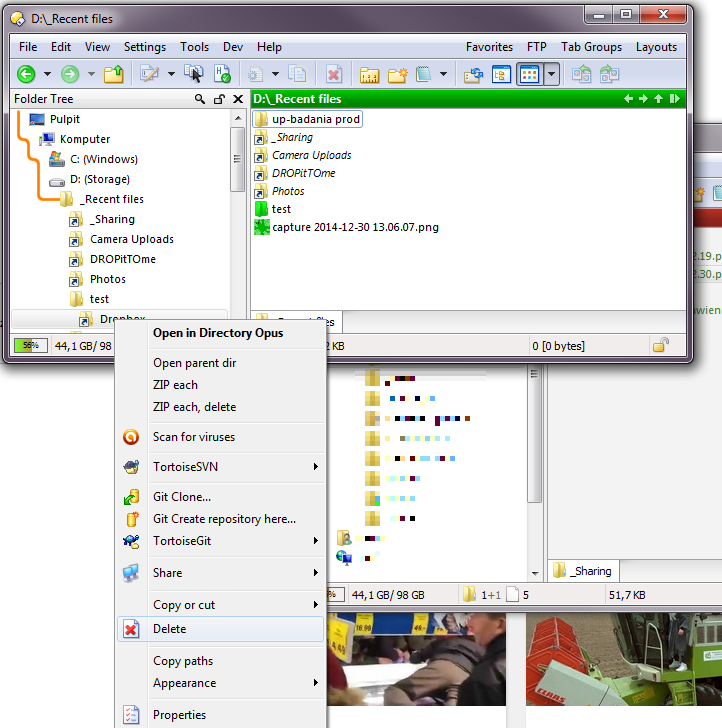
Task: Close the Folder Tree panel
Action: pos(238,99)
